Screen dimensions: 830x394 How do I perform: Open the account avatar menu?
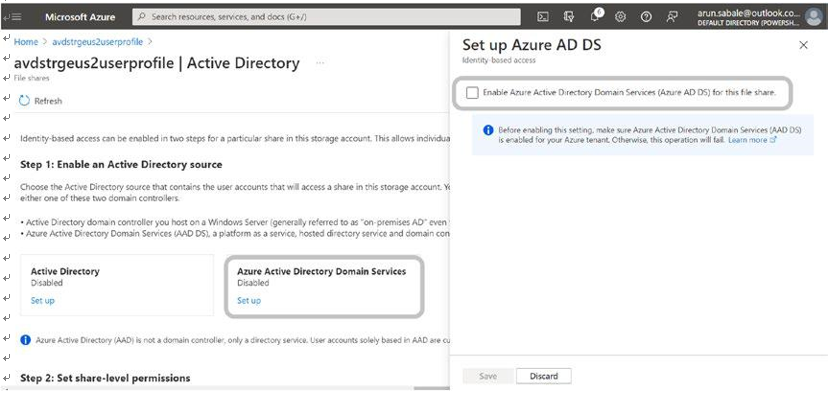[x=813, y=16]
